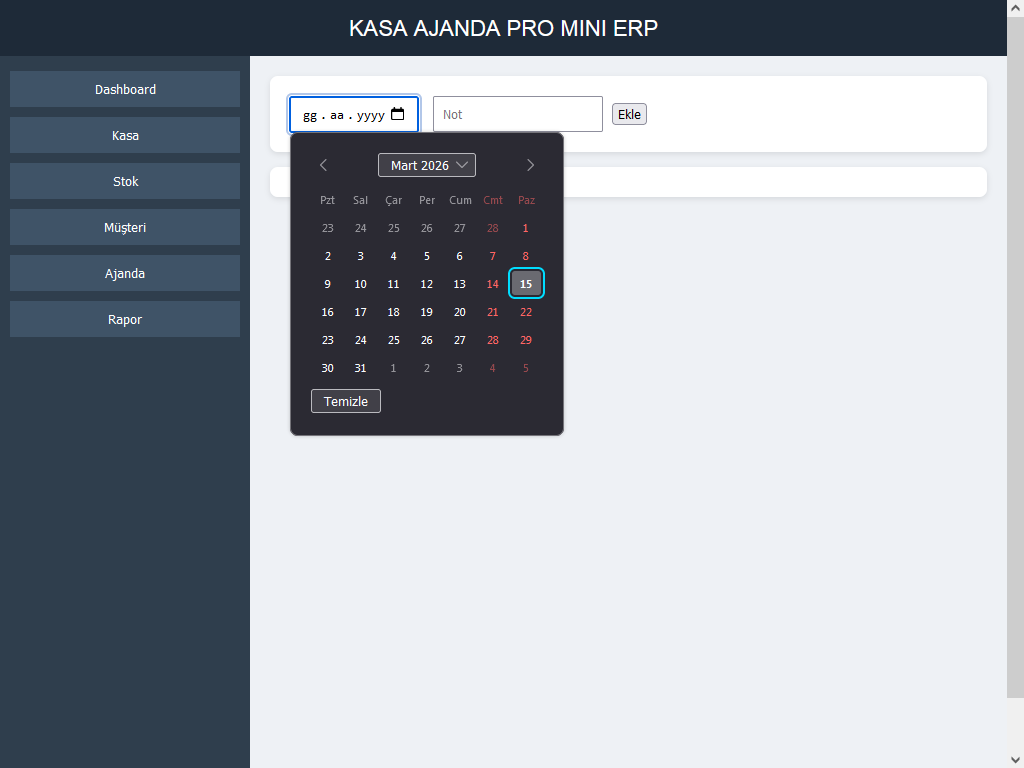
Task: Expand the Mart 2026 month dropdown
Action: [x=427, y=165]
